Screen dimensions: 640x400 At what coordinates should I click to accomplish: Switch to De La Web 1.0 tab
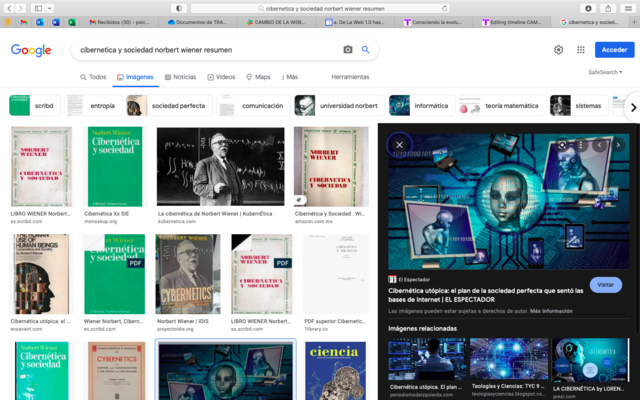[355, 22]
